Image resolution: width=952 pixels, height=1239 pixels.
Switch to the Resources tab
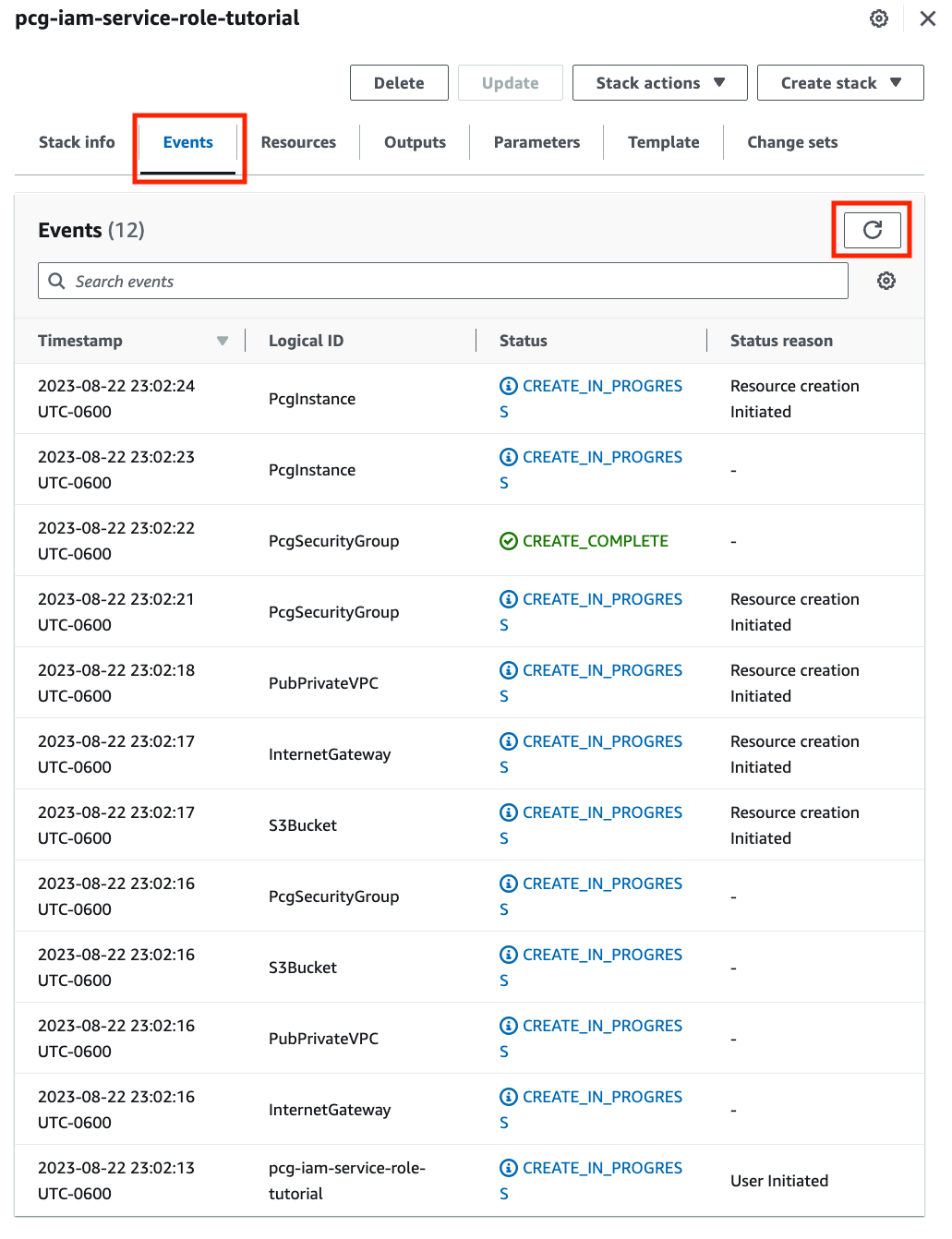[298, 142]
